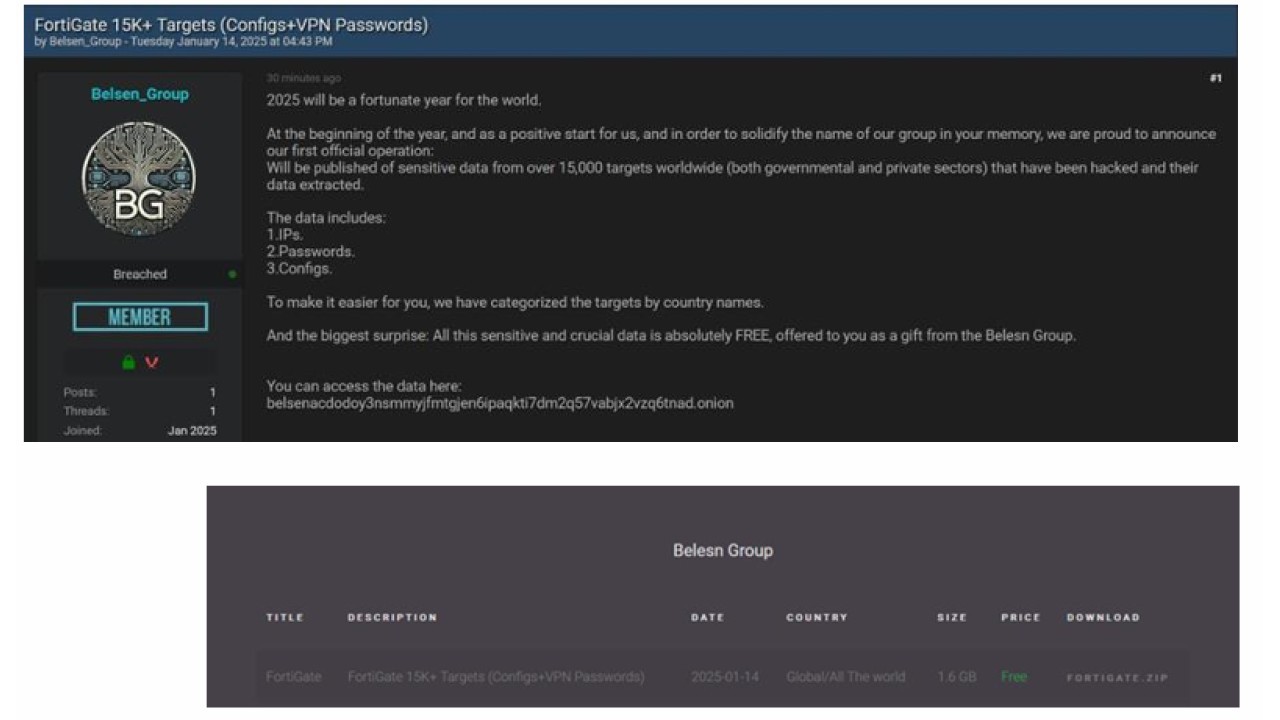Image resolution: width=1280 pixels, height=720 pixels.
Task: Click the green online status dot
Action: 232,274
